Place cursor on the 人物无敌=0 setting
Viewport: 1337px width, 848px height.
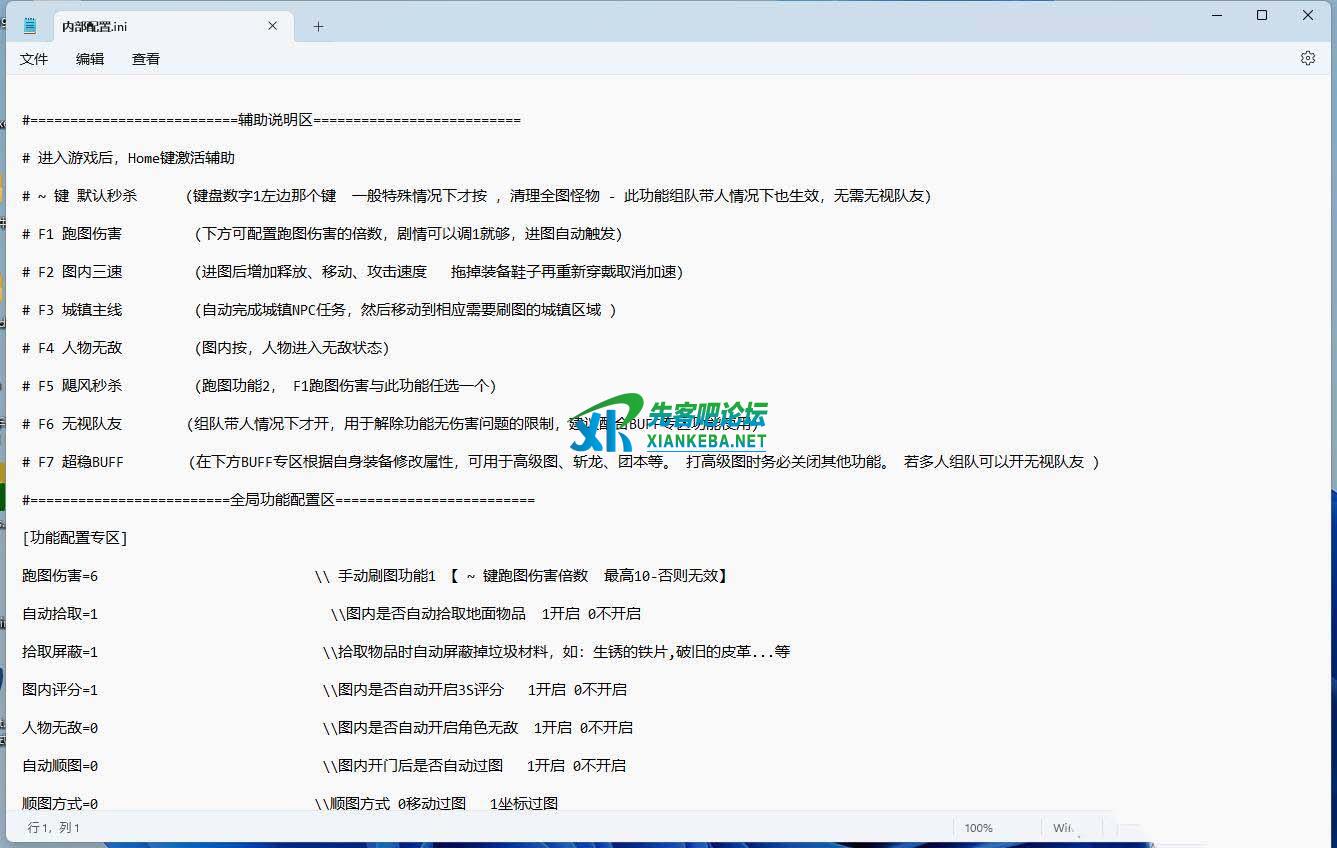pos(60,728)
